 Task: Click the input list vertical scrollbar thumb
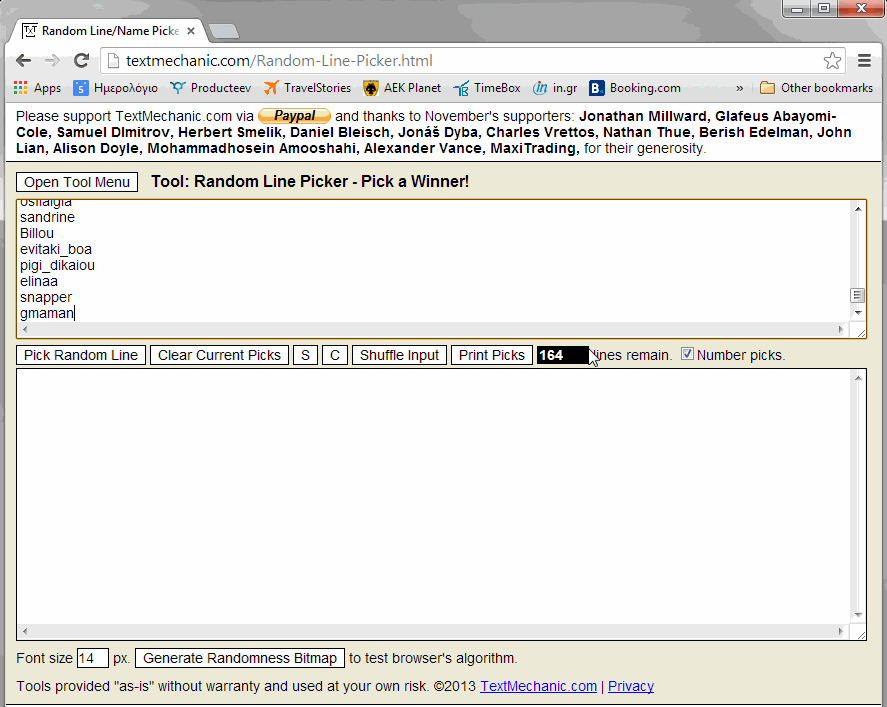857,295
